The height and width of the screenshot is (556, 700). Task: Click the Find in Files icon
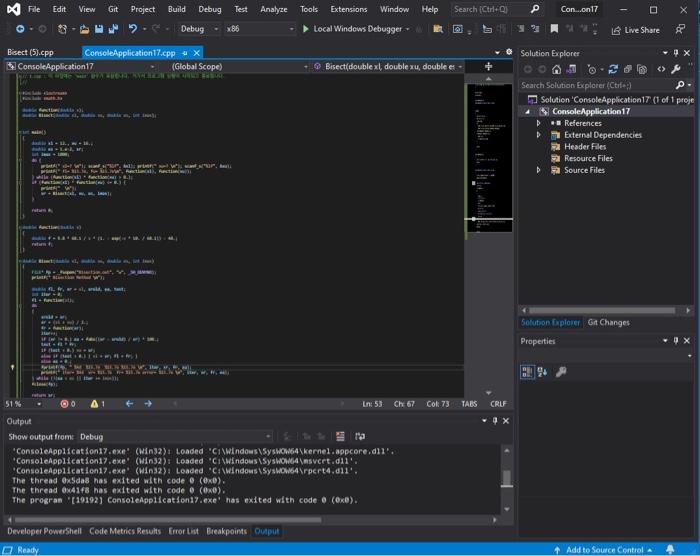pyautogui.click(x=438, y=29)
